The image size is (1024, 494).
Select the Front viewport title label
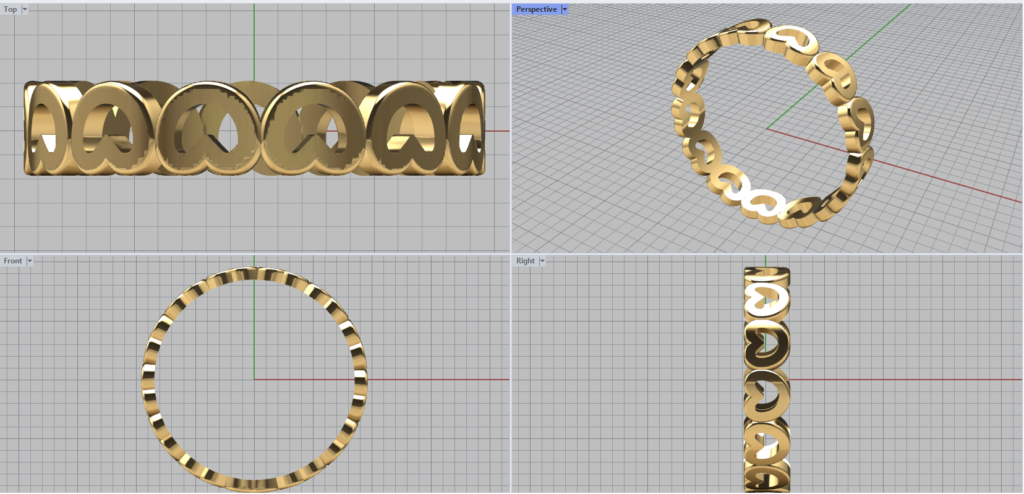click(x=13, y=261)
